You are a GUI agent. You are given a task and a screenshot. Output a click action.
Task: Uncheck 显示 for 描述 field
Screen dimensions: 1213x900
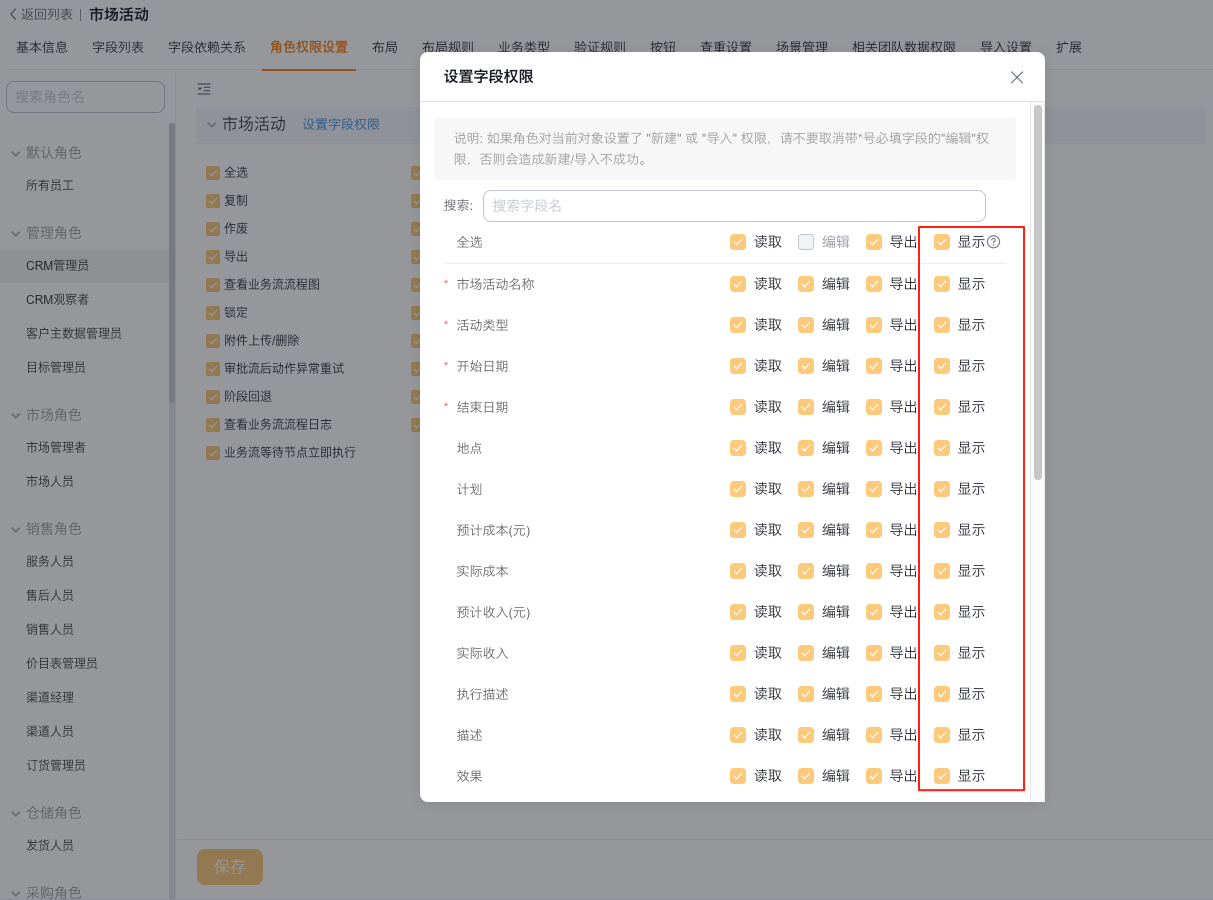[x=942, y=735]
